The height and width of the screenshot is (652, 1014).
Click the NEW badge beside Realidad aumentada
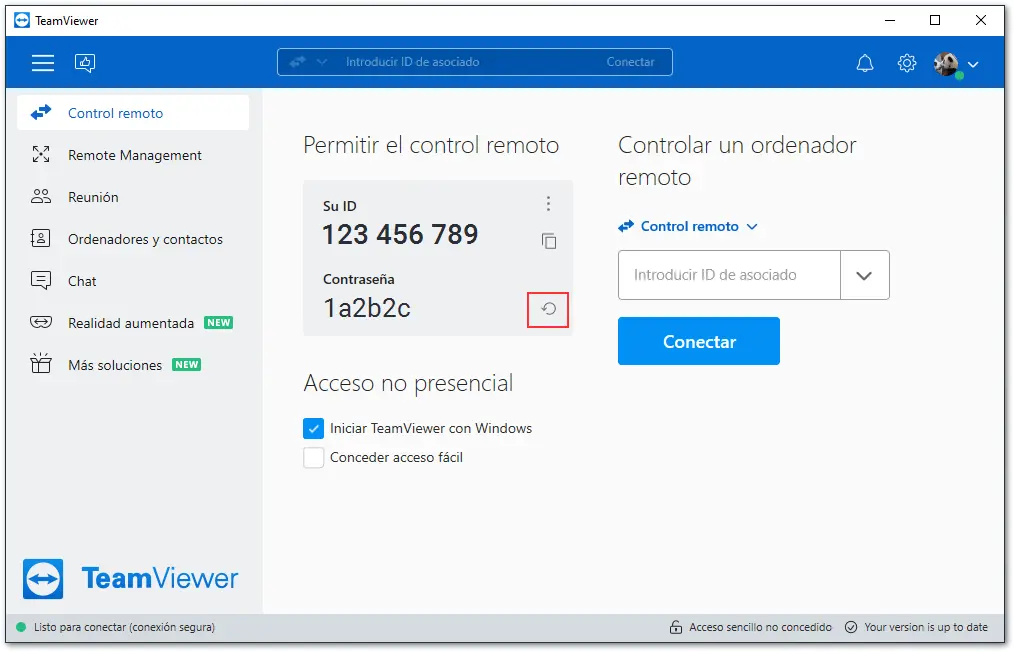pyautogui.click(x=219, y=322)
